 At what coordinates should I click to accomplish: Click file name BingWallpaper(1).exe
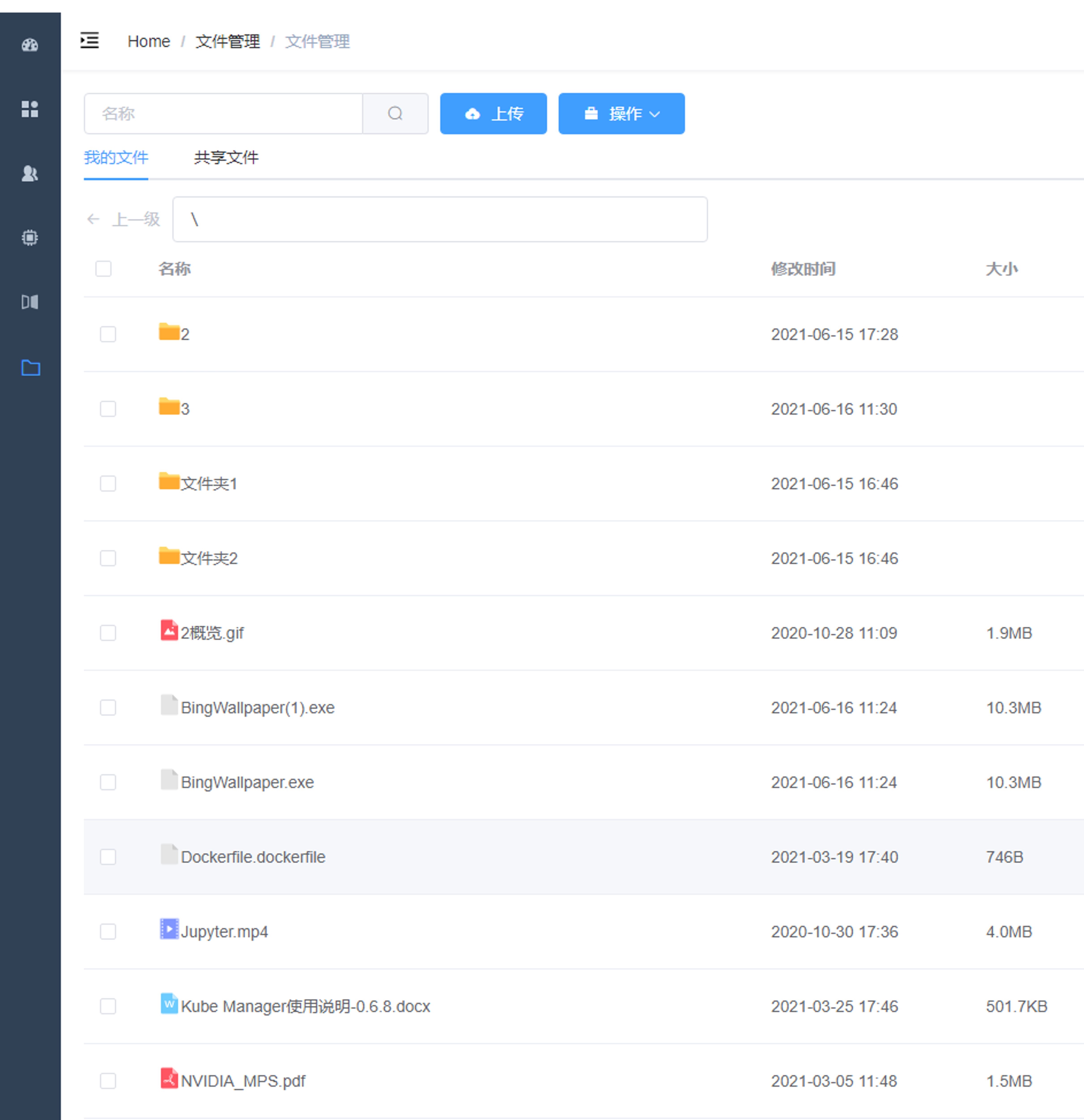coord(258,708)
